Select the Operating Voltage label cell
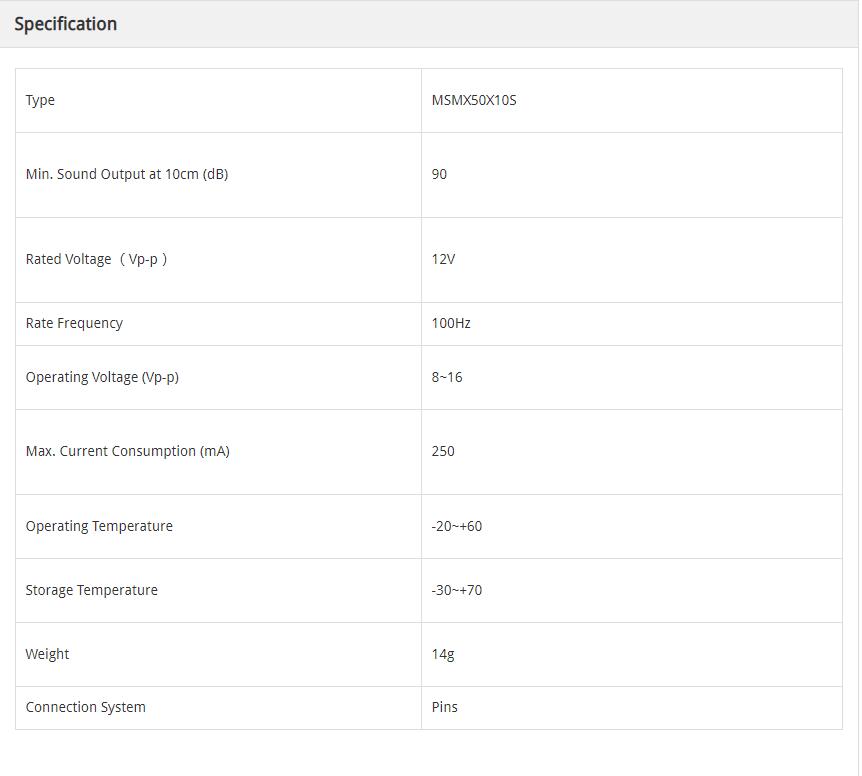 pos(102,377)
